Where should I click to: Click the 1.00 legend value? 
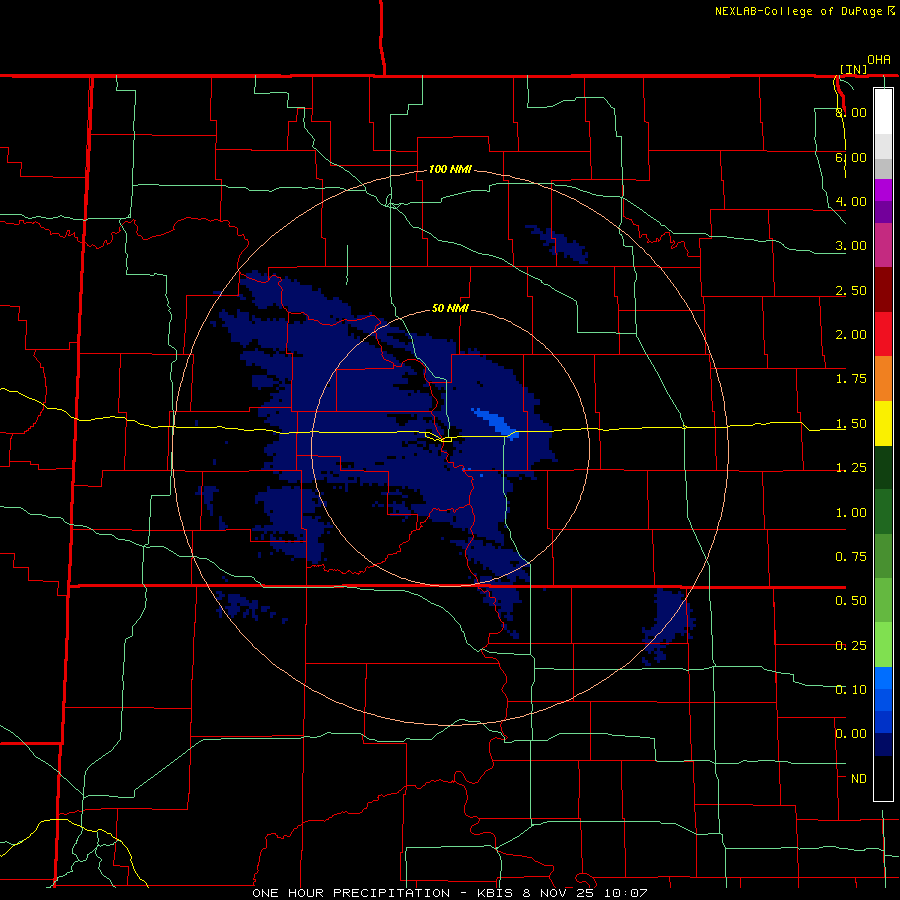pyautogui.click(x=851, y=513)
